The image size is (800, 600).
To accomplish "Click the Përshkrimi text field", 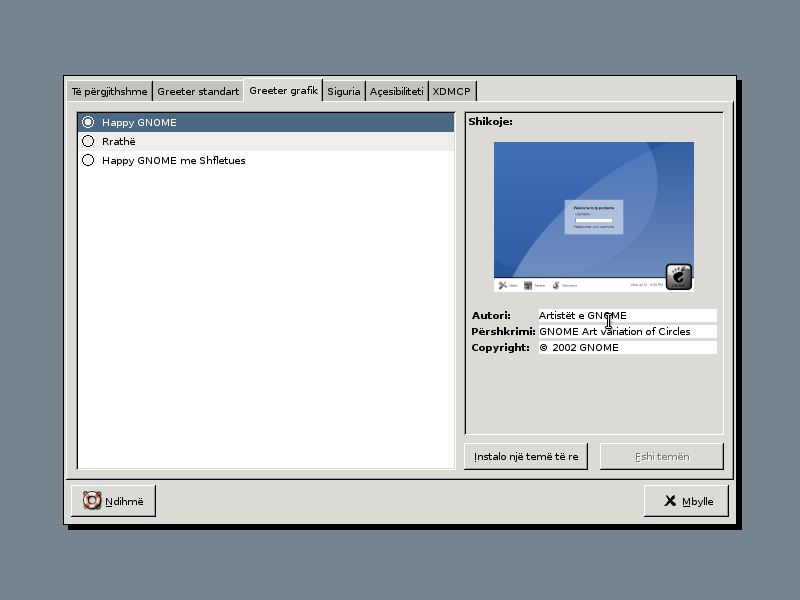I will click(627, 332).
